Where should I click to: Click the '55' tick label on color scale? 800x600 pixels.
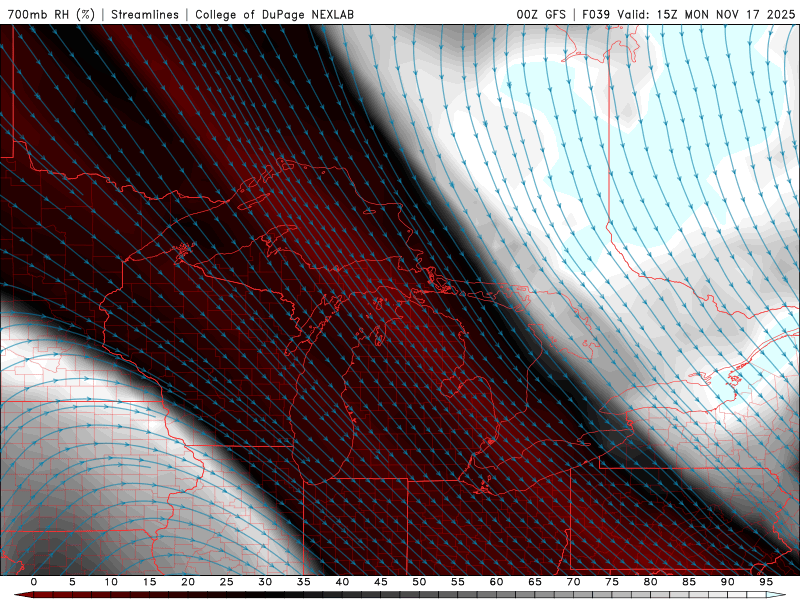pyautogui.click(x=458, y=582)
